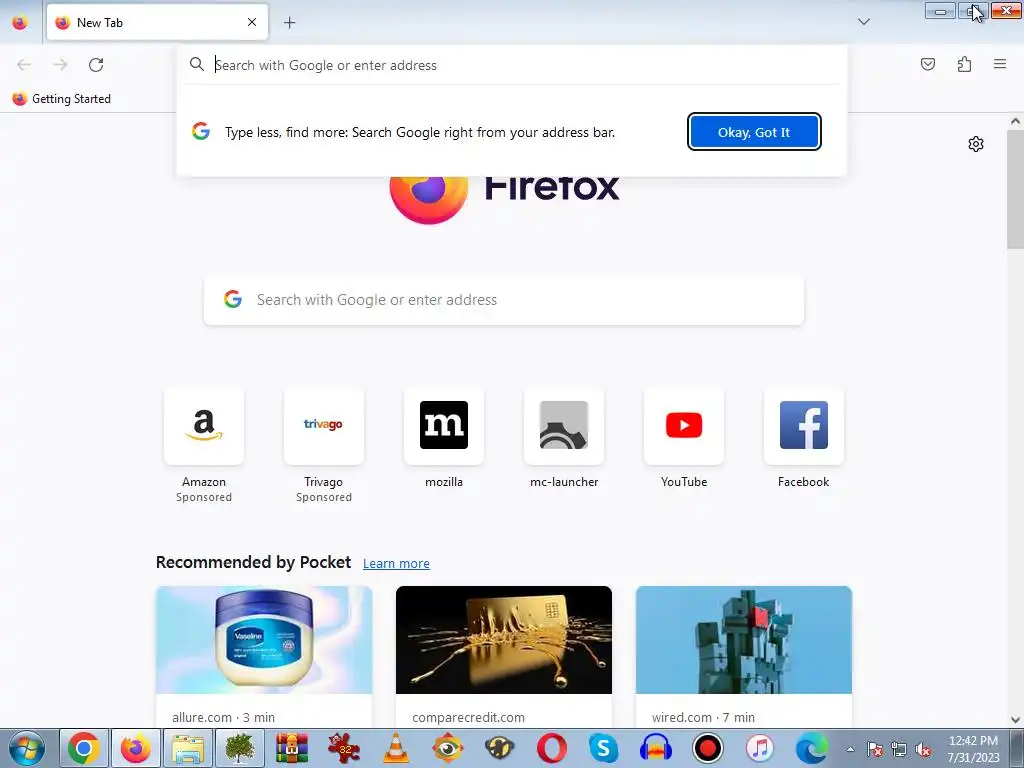The image size is (1024, 768).
Task: Click the Firefox icon left of tab strip
Action: [x=20, y=23]
